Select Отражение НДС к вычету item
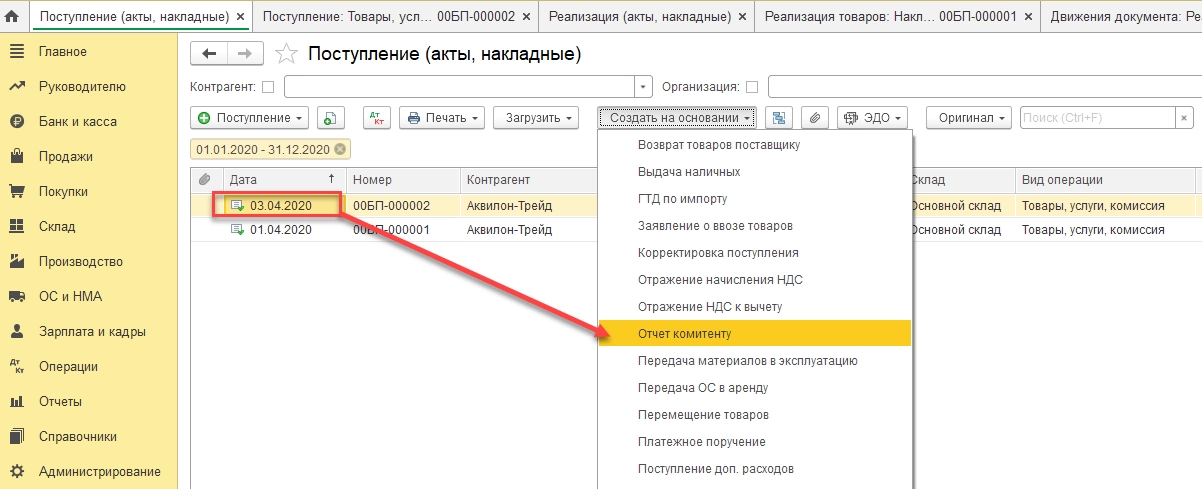The height and width of the screenshot is (489, 1202). point(754,307)
